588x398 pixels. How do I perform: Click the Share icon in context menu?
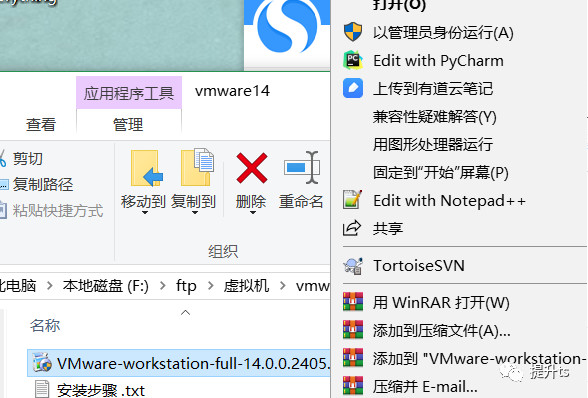[x=352, y=228]
